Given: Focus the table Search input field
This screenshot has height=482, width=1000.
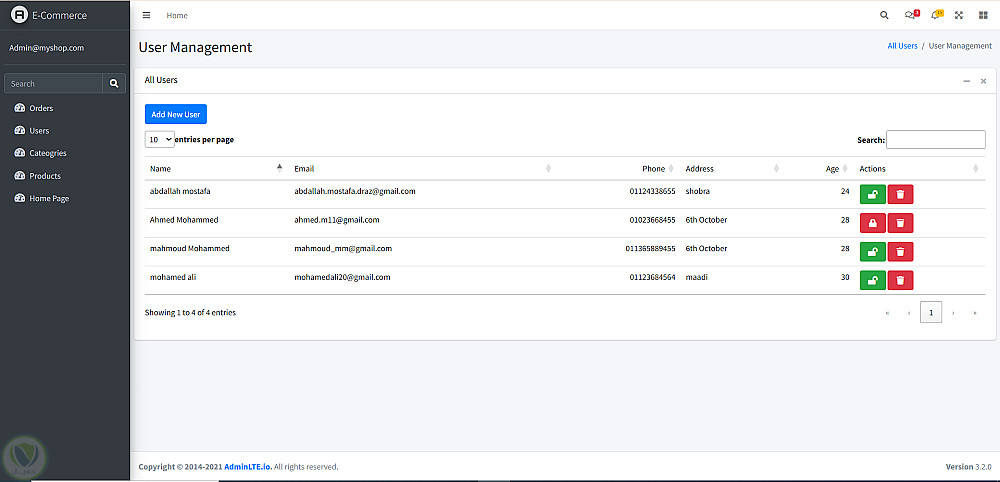Looking at the screenshot, I should point(936,140).
